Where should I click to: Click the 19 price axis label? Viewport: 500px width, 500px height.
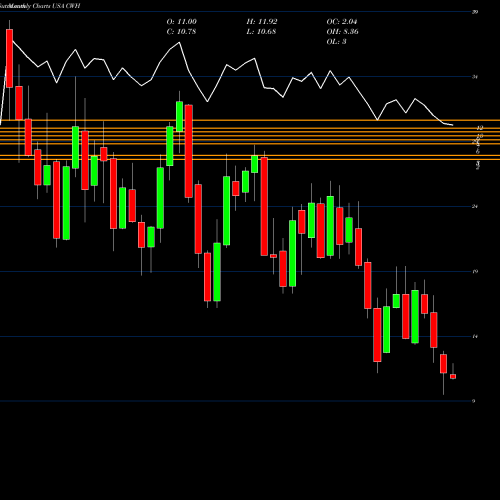click(475, 272)
